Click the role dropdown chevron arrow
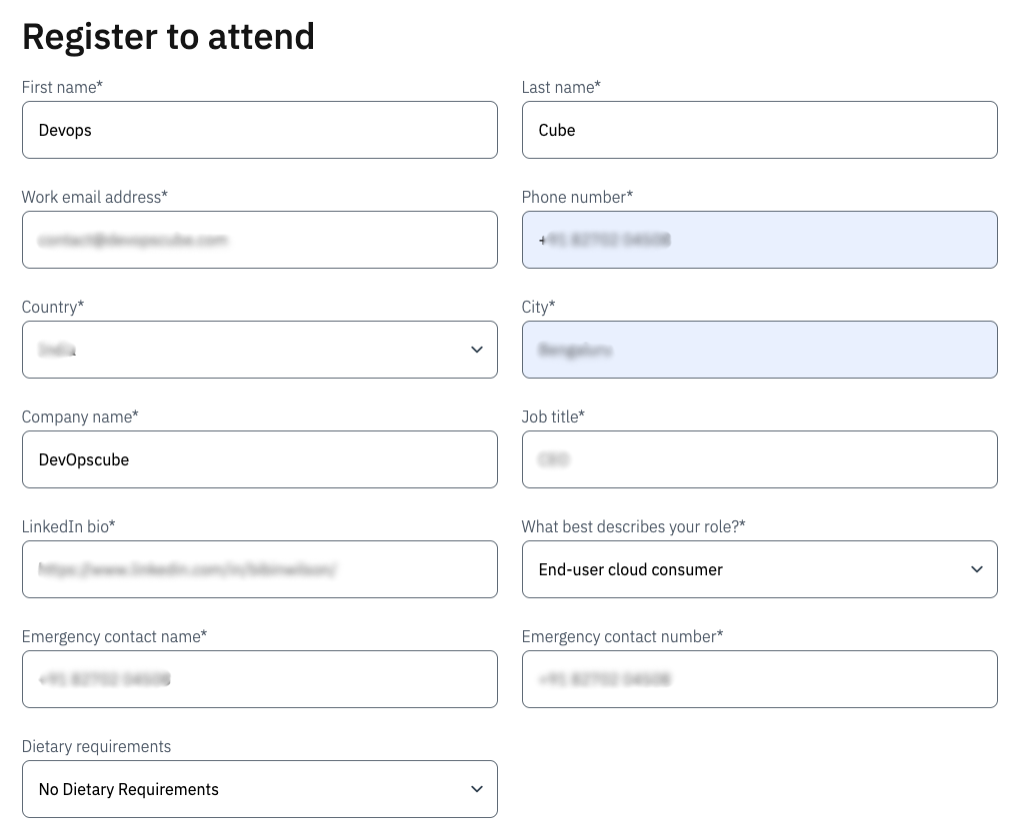1016x835 pixels. [x=977, y=569]
